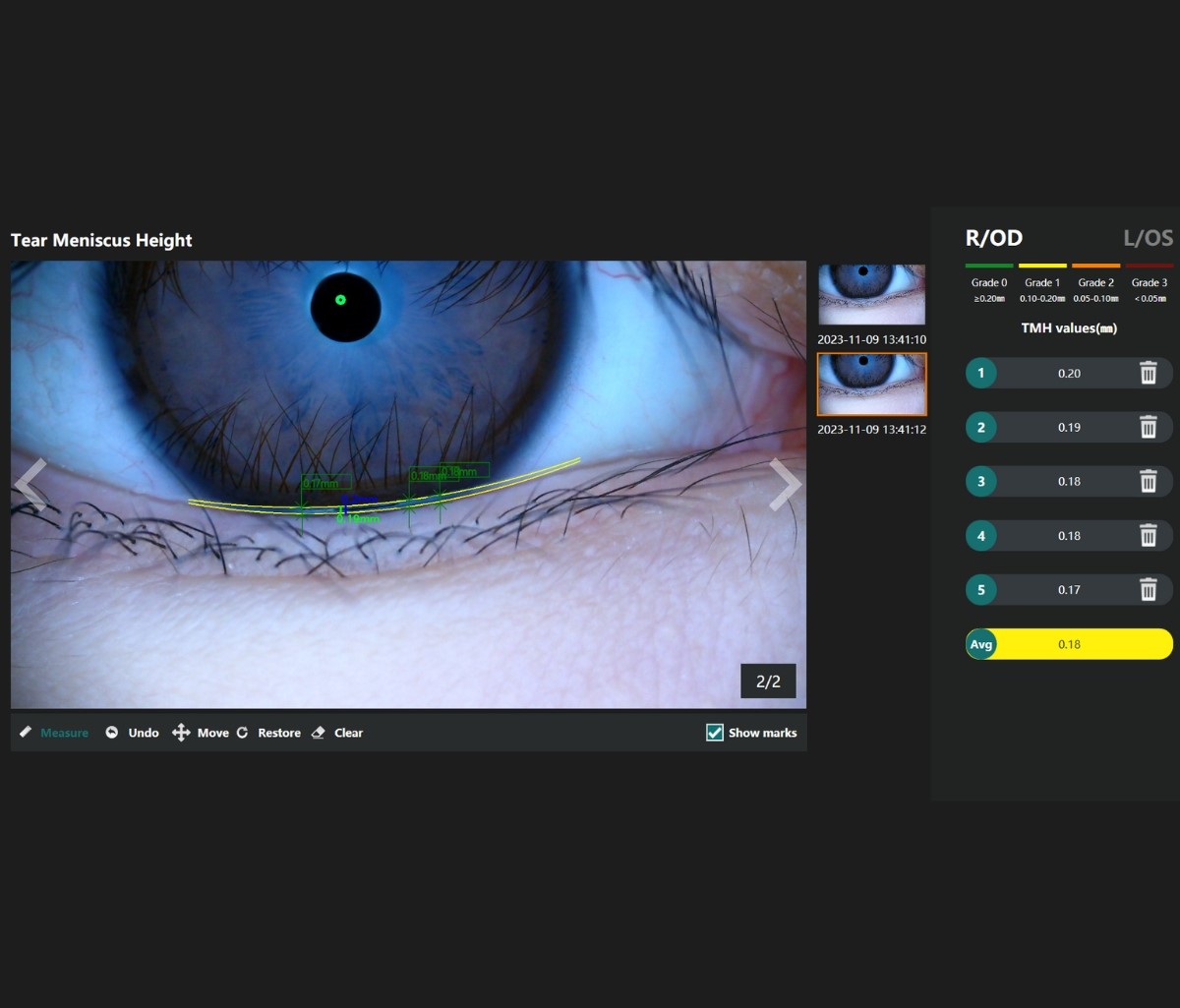
Task: Delete the 0.17 measurement in row 5
Action: point(1148,590)
